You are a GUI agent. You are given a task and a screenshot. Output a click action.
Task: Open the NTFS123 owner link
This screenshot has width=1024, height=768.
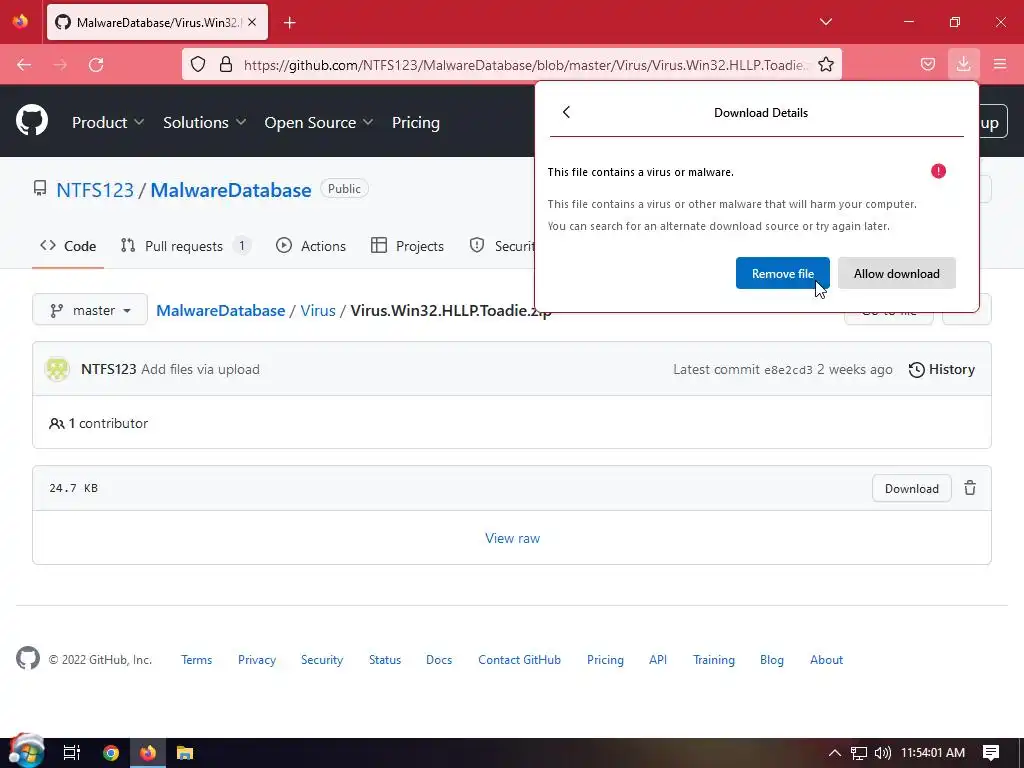point(95,190)
